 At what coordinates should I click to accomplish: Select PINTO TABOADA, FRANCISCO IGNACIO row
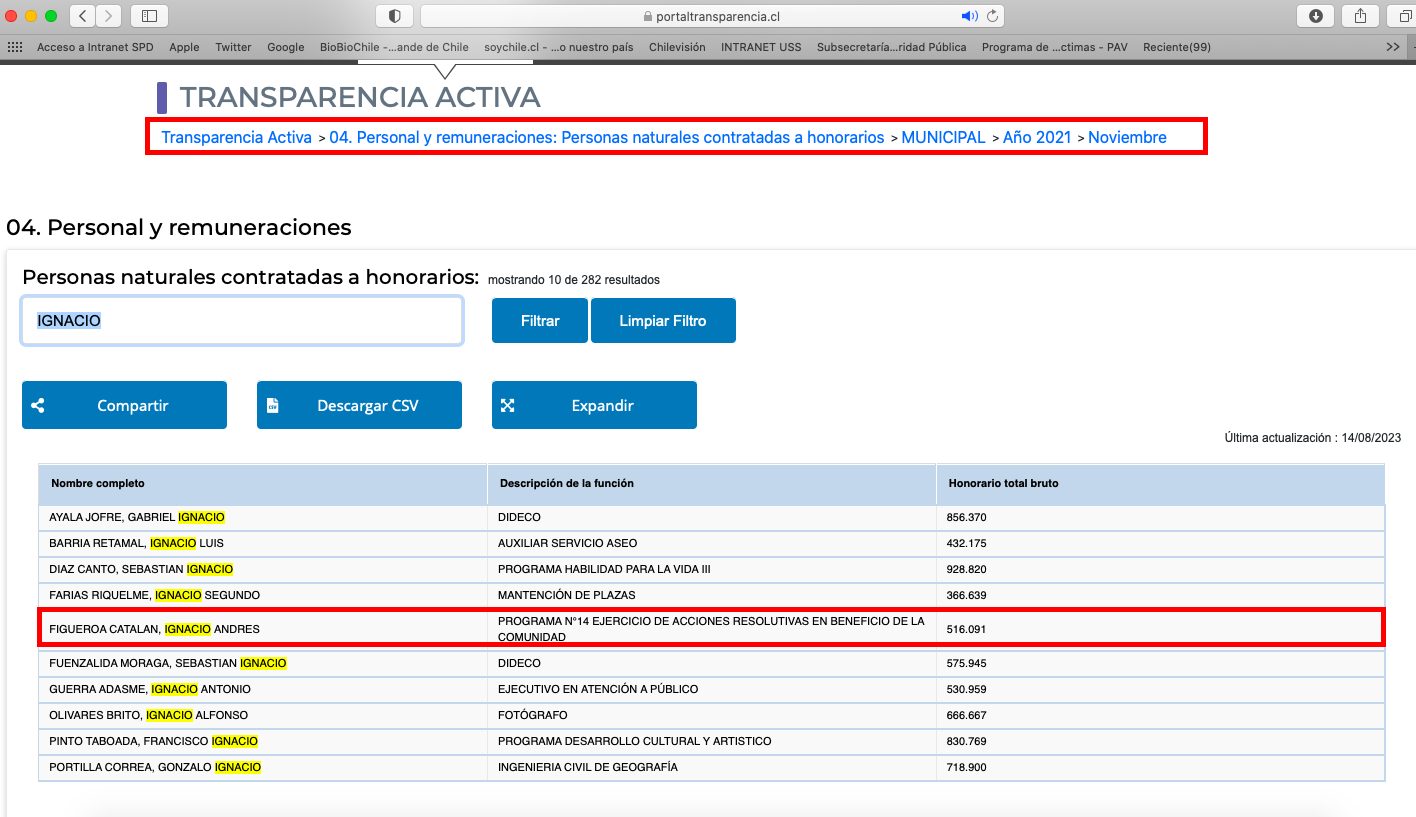(x=712, y=742)
